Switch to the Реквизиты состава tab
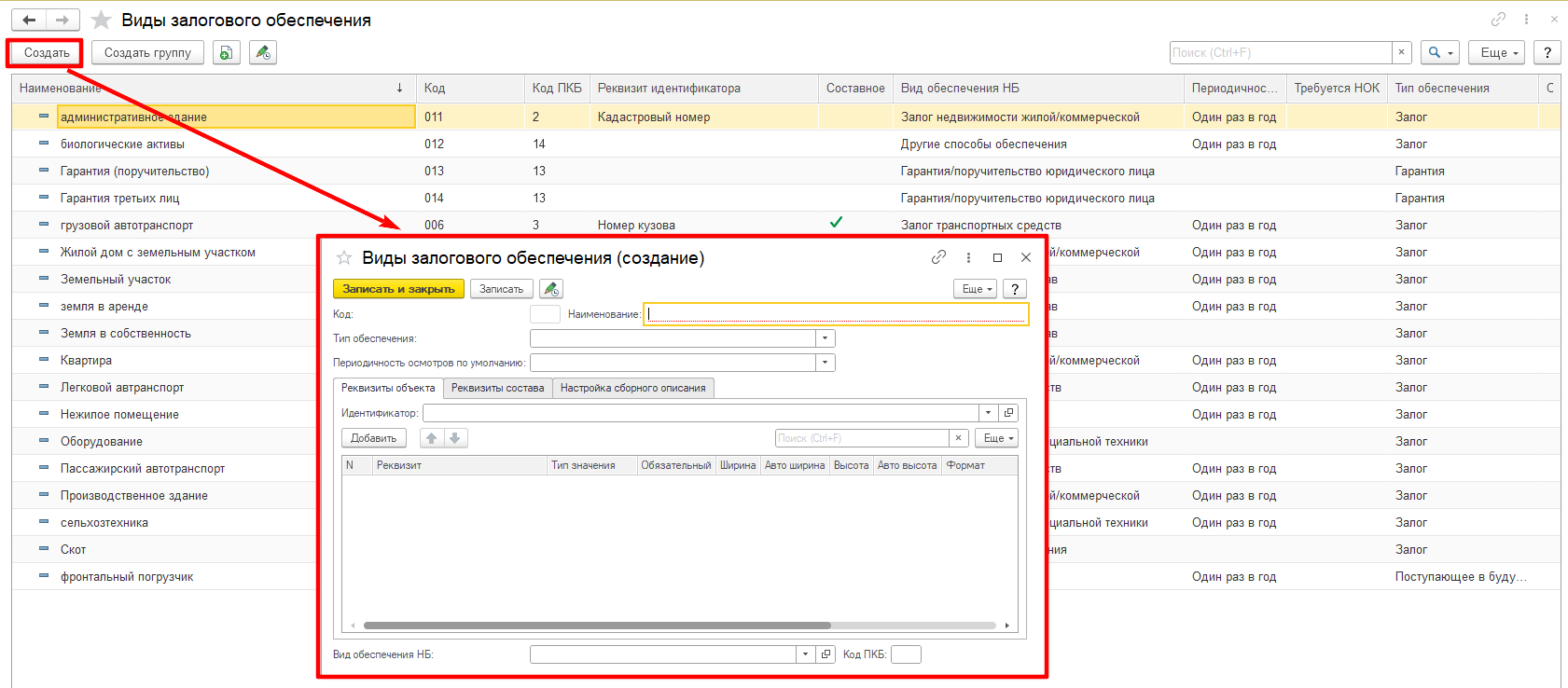Screen dimensions: 1568x688 pos(498,388)
